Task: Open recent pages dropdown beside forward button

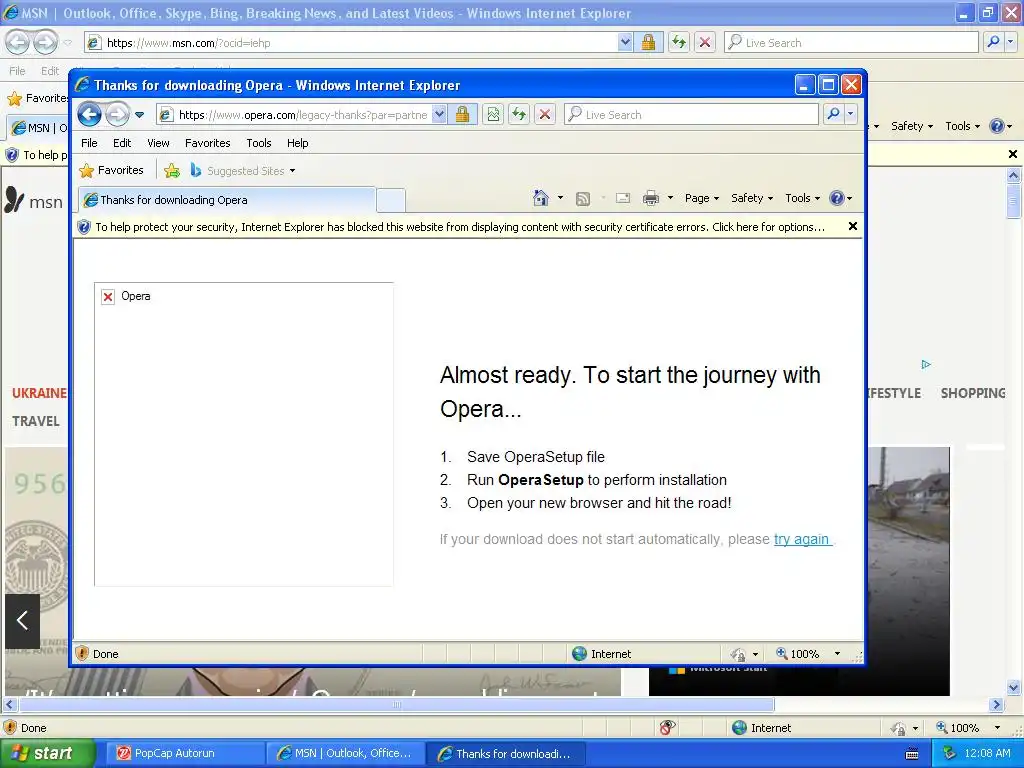Action: (139, 115)
